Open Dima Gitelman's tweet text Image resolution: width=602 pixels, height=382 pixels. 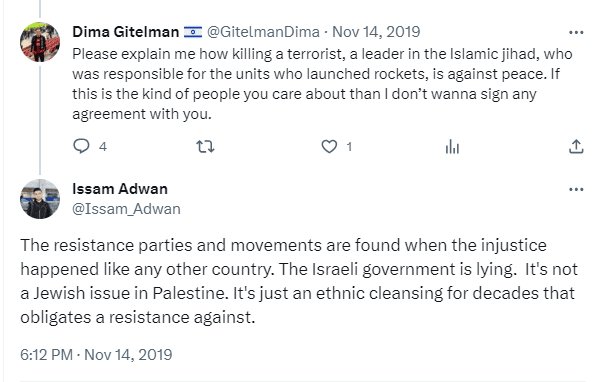coord(322,84)
